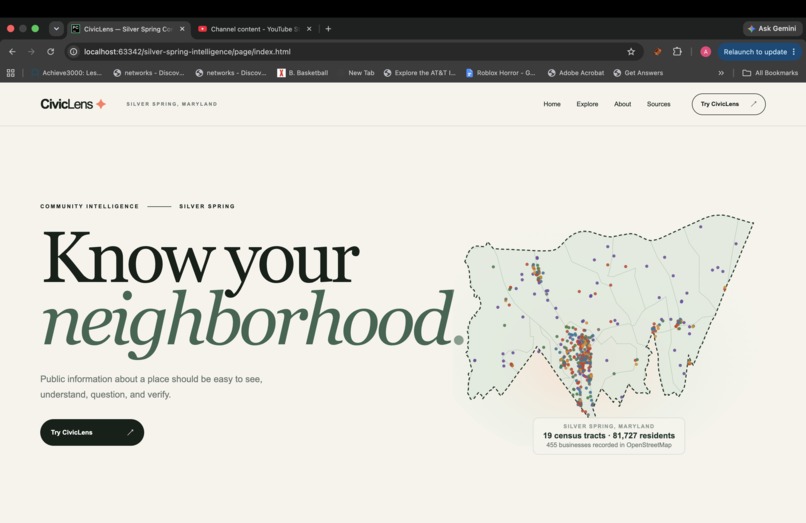Click the dark Try CivicLens hero button
This screenshot has width=806, height=523.
click(x=92, y=432)
